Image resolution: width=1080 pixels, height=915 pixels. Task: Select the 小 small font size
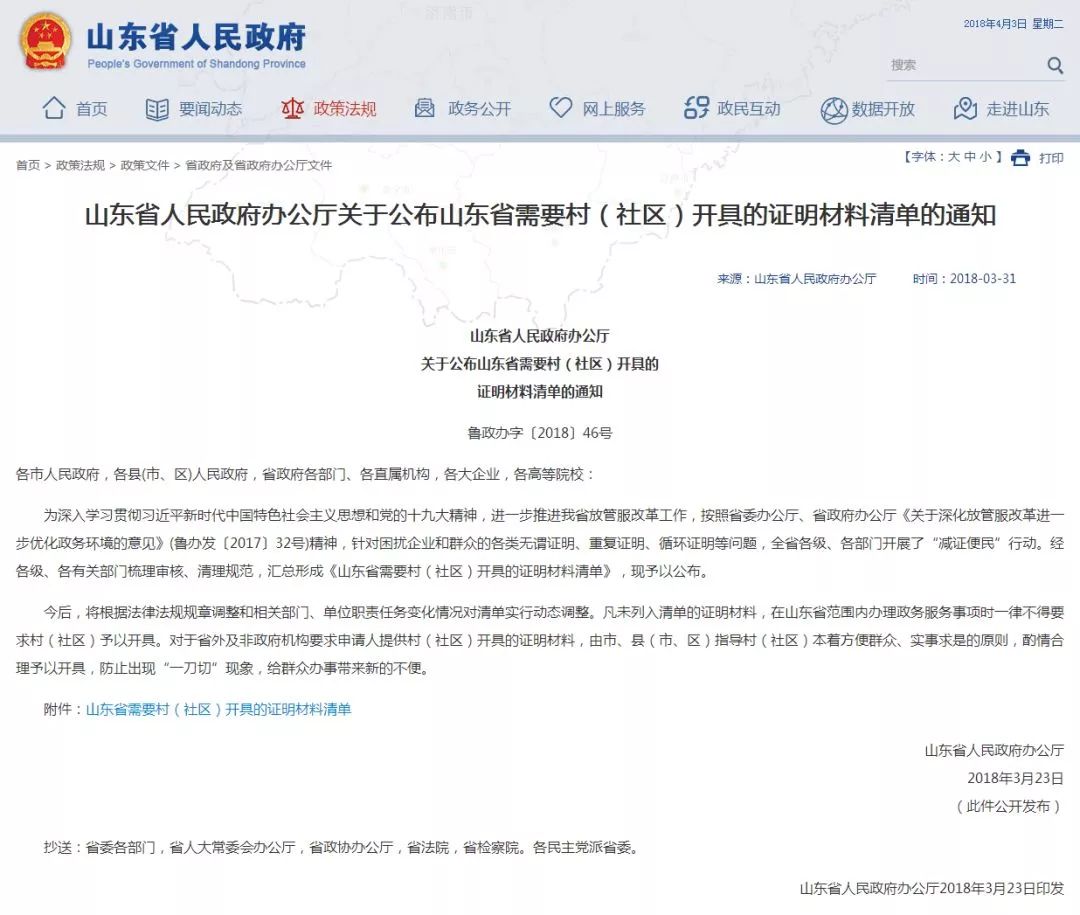987,156
